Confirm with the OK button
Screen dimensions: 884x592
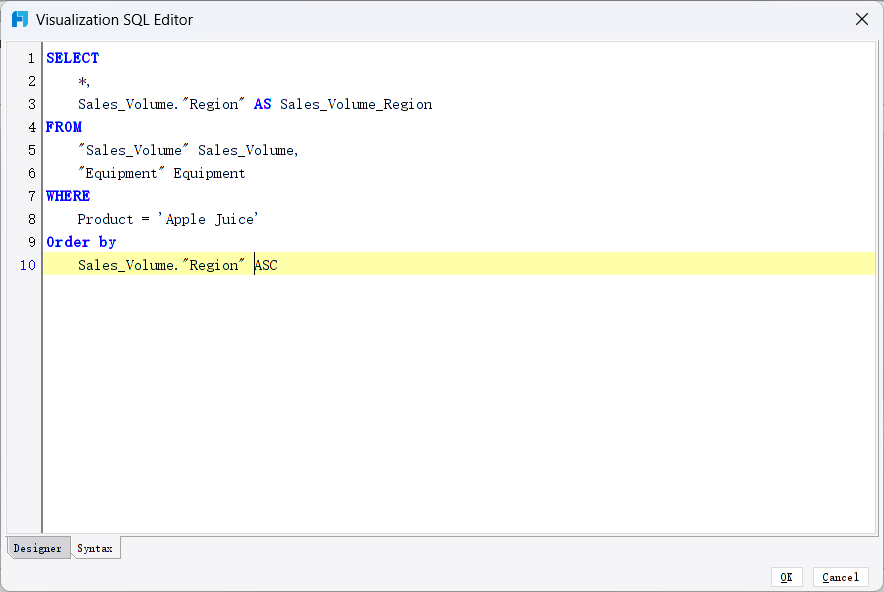(x=786, y=577)
